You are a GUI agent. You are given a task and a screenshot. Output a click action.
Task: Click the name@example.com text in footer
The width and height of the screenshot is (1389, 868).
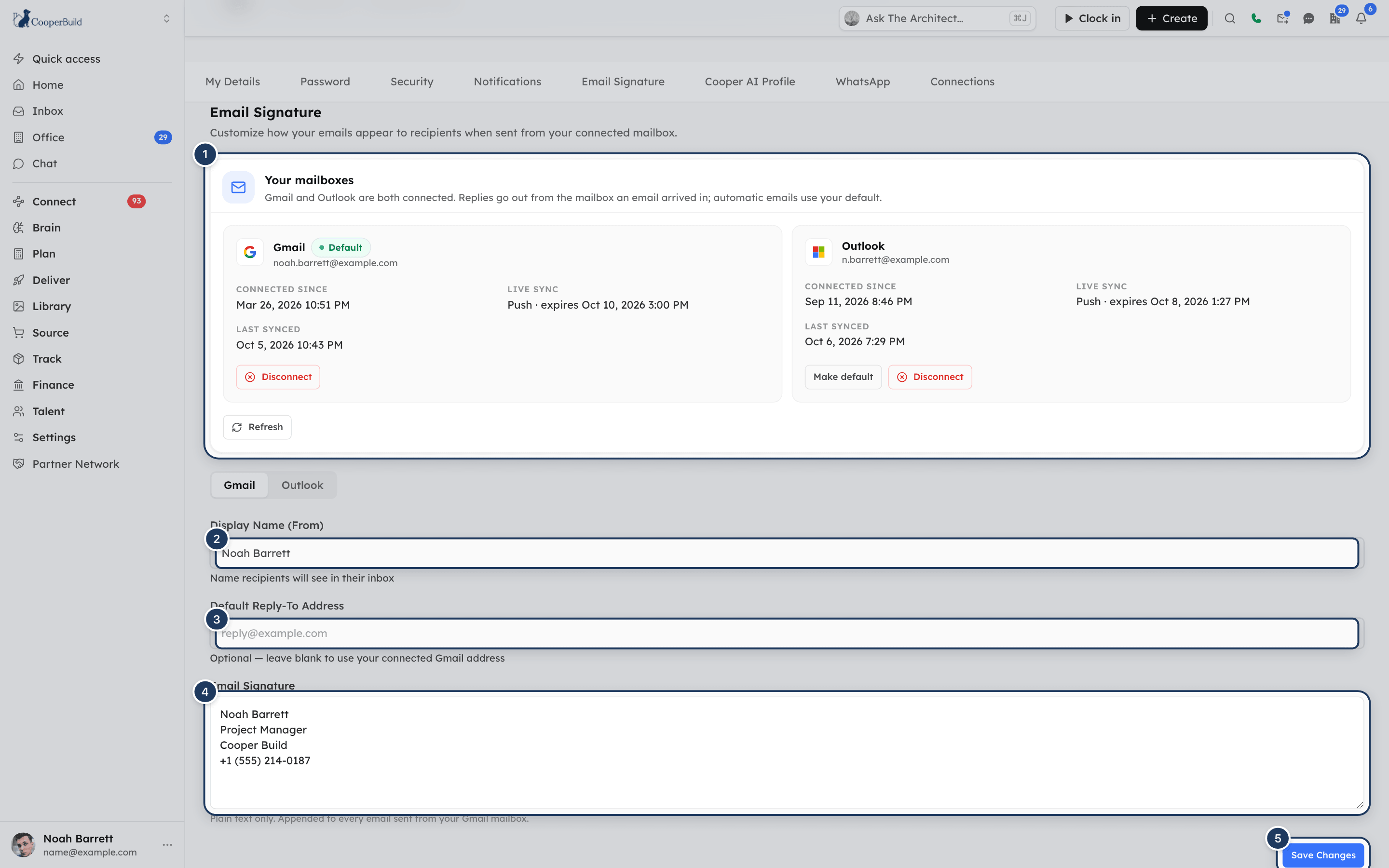[90, 852]
